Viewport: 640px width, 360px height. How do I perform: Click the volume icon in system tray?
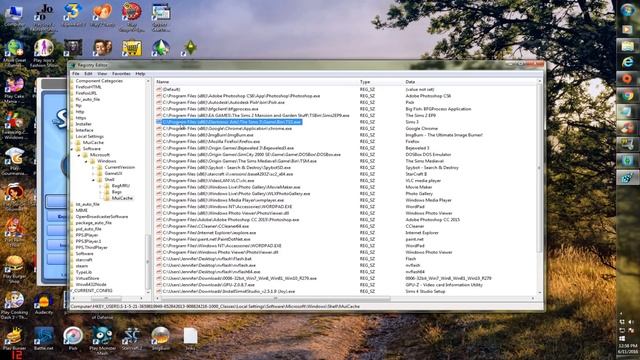click(x=631, y=322)
